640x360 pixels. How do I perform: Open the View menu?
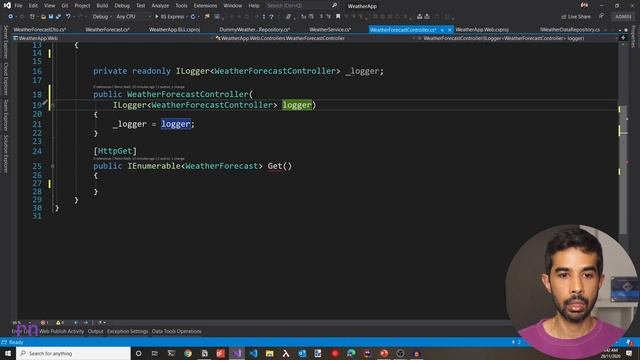point(49,6)
